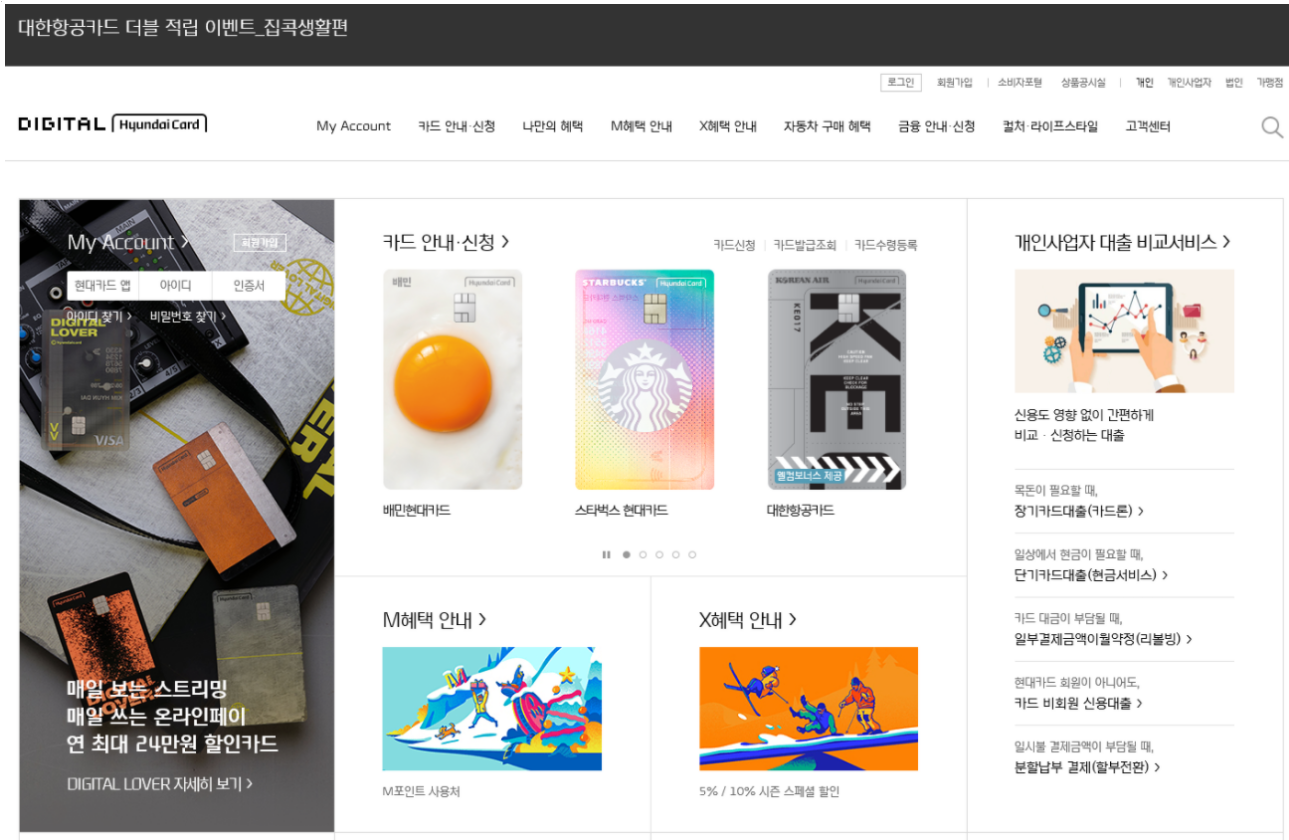Pause the card carousel autoplay

pyautogui.click(x=606, y=554)
